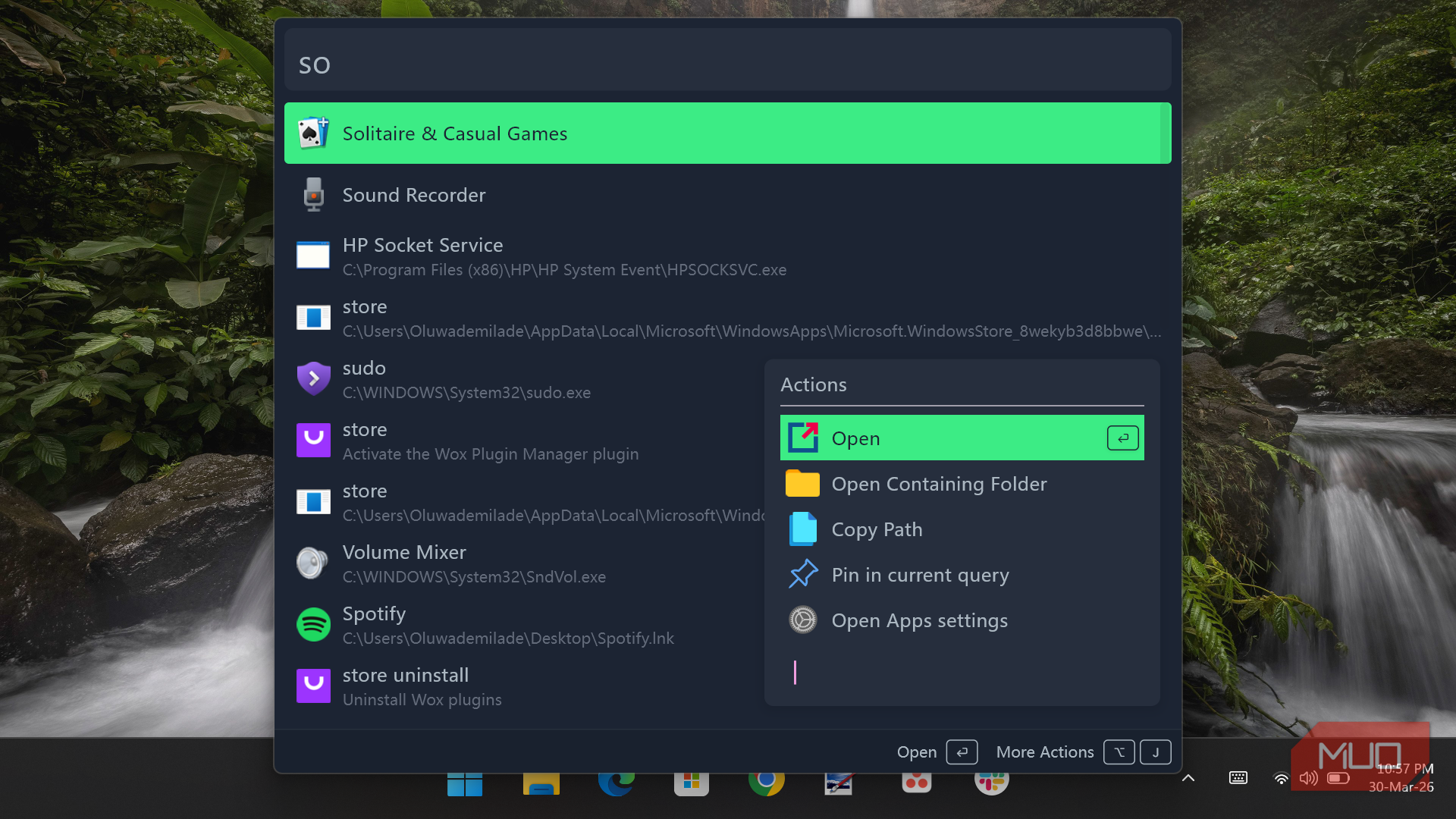Click the Open button in footer
The height and width of the screenshot is (819, 1456).
(937, 752)
